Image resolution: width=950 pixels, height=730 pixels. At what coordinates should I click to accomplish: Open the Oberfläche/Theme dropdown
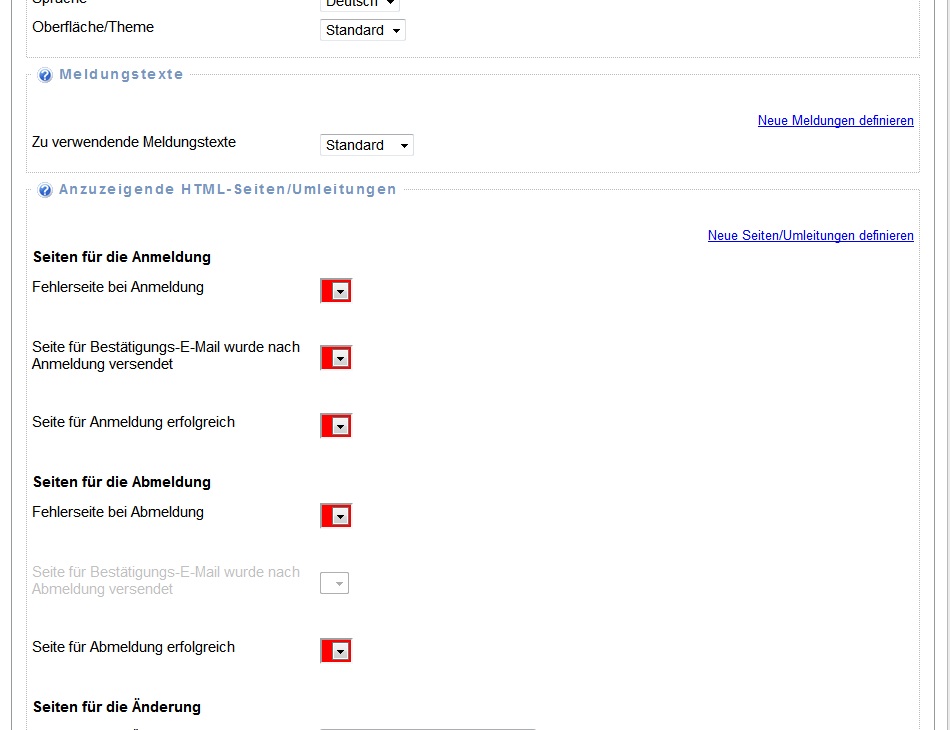(363, 30)
